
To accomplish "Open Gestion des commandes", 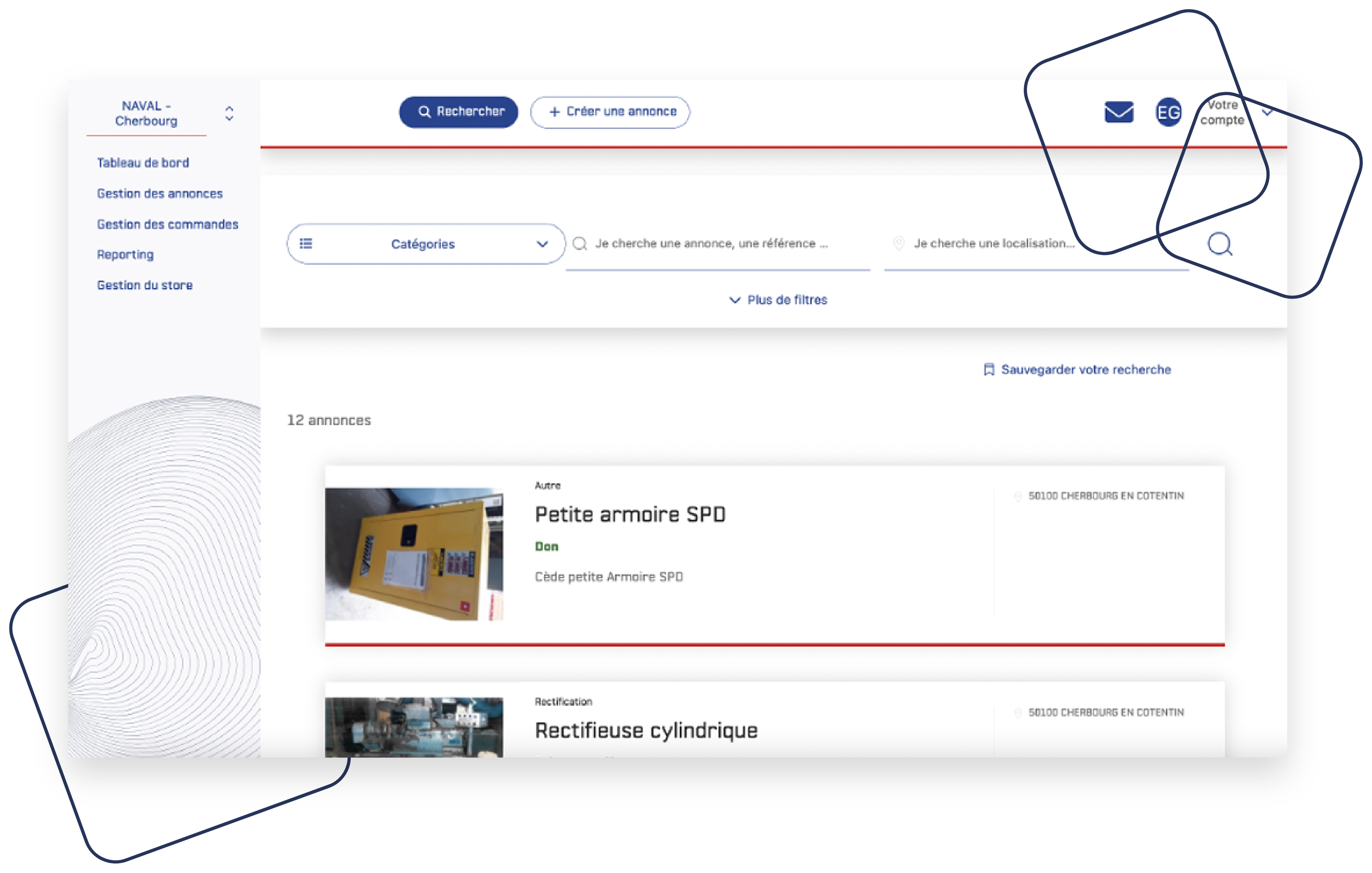I will [168, 224].
